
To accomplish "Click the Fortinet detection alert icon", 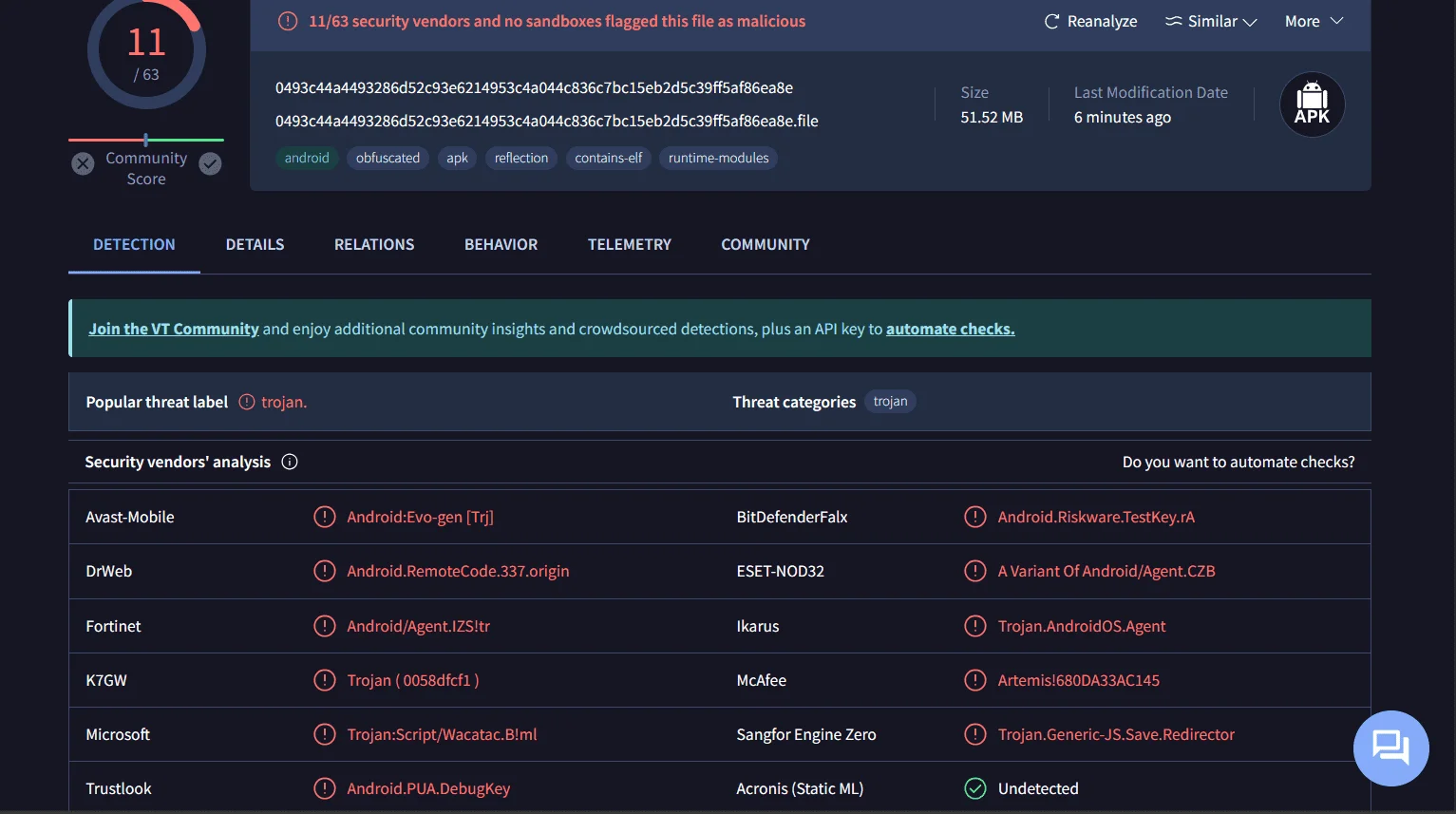I will pos(325,626).
